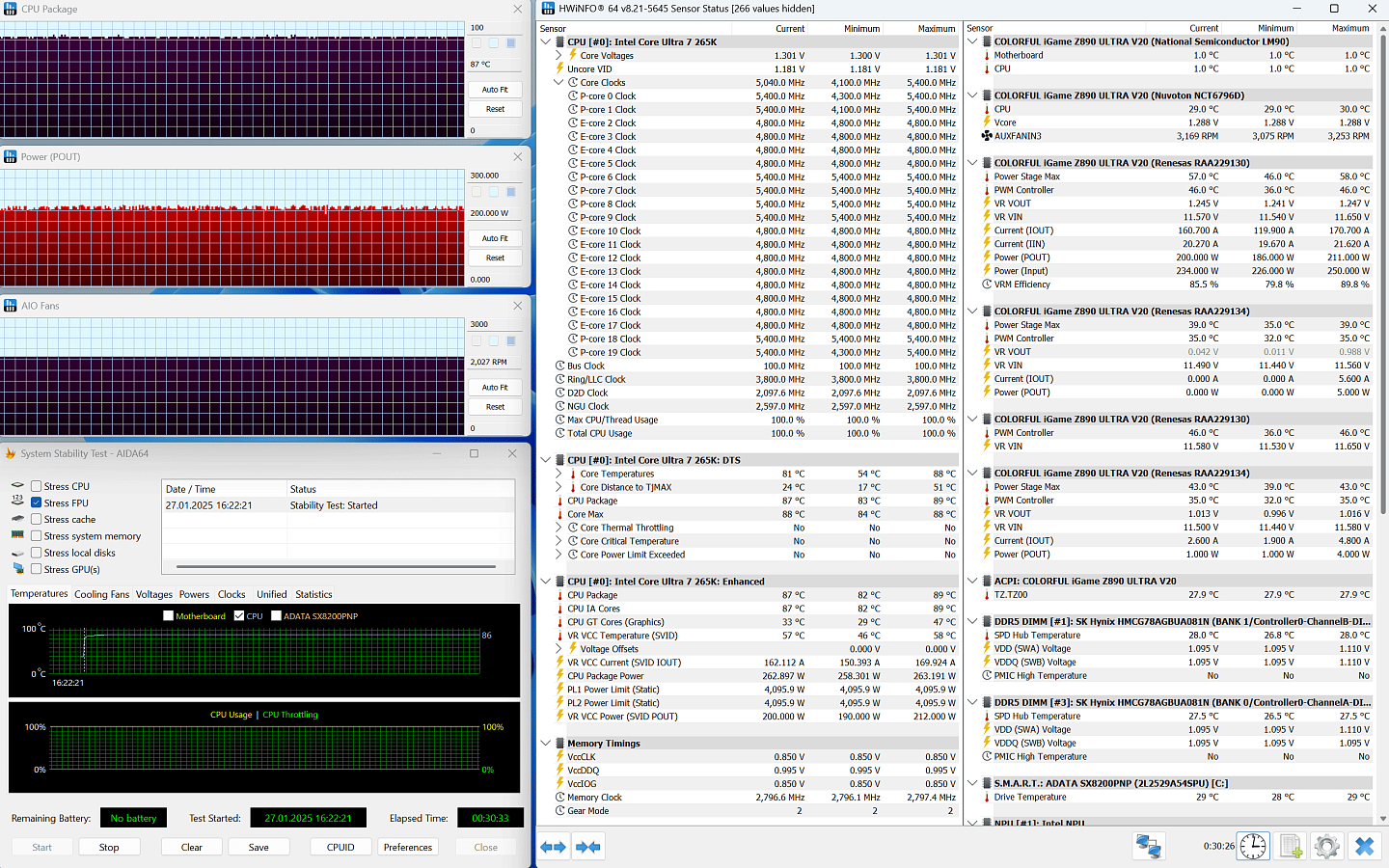This screenshot has height=868, width=1389.
Task: Click blue color swatch in AIO Fans graph
Action: [x=511, y=340]
